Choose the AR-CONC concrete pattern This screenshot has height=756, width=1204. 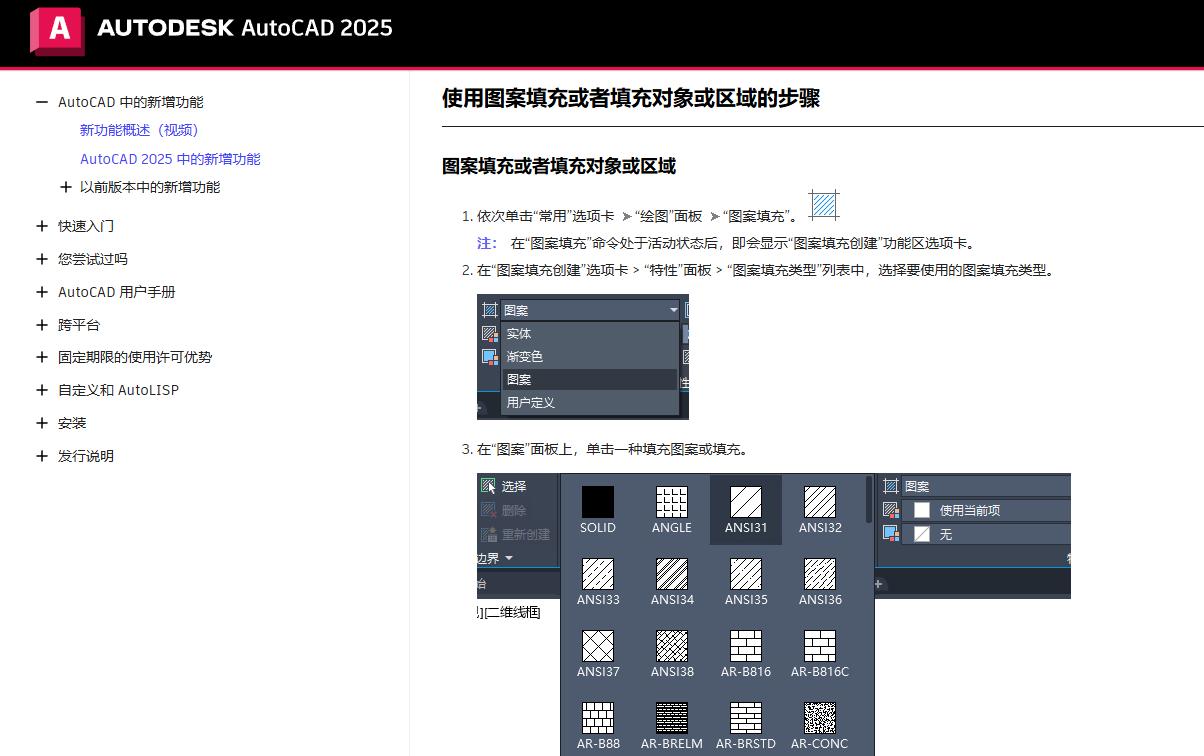point(819,718)
